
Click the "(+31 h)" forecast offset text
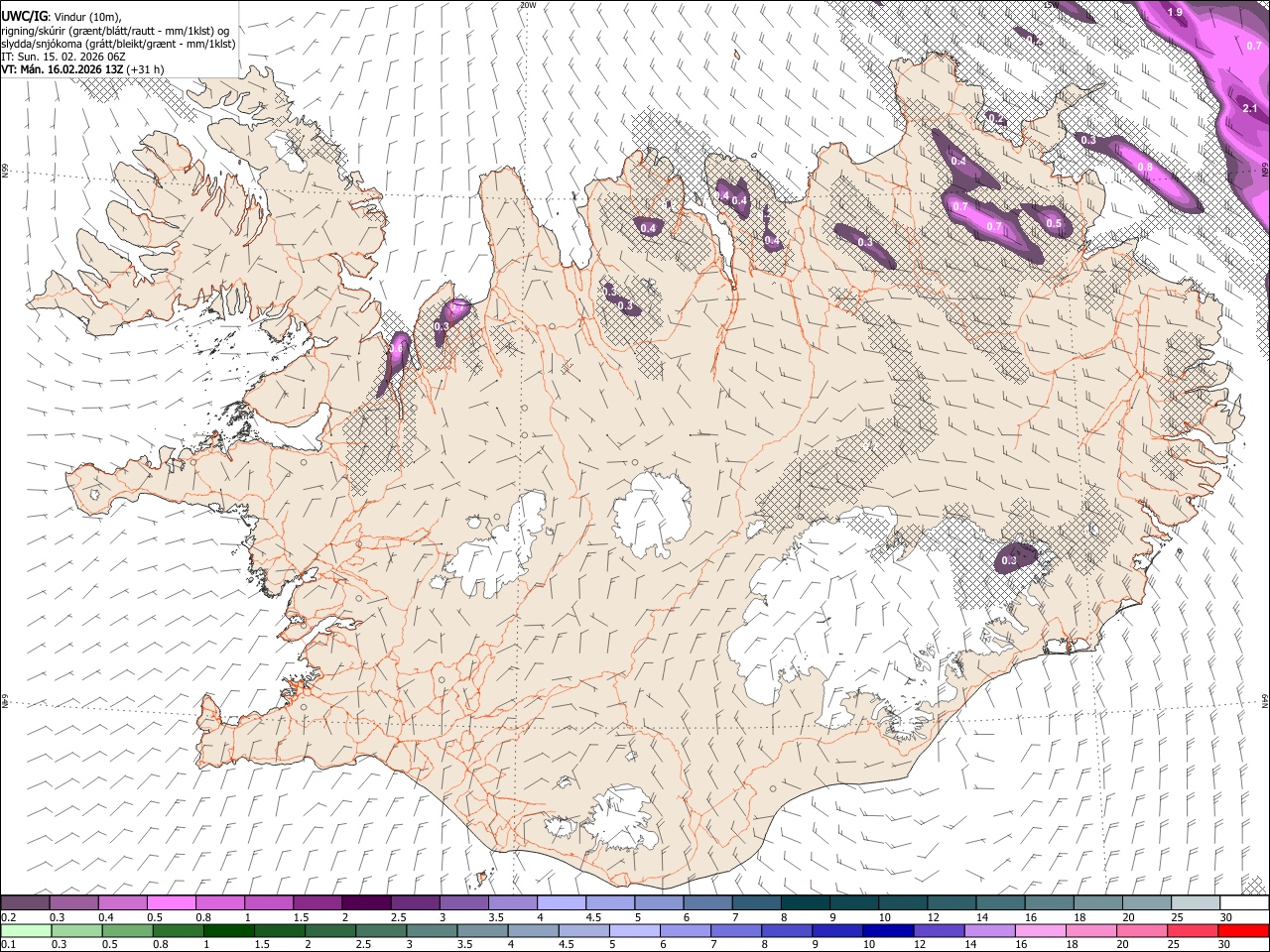tap(145, 69)
